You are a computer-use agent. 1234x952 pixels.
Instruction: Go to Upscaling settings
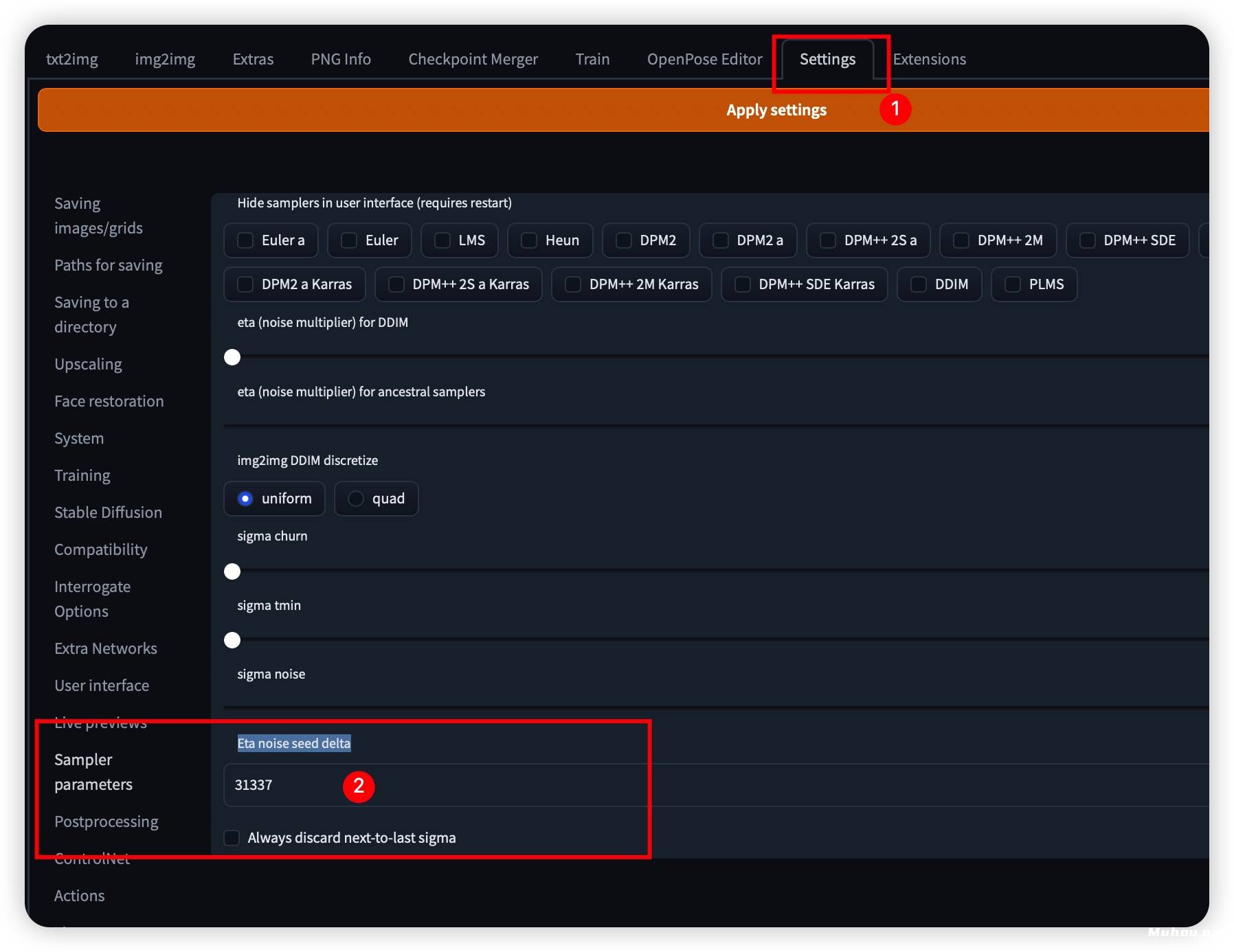coord(88,364)
